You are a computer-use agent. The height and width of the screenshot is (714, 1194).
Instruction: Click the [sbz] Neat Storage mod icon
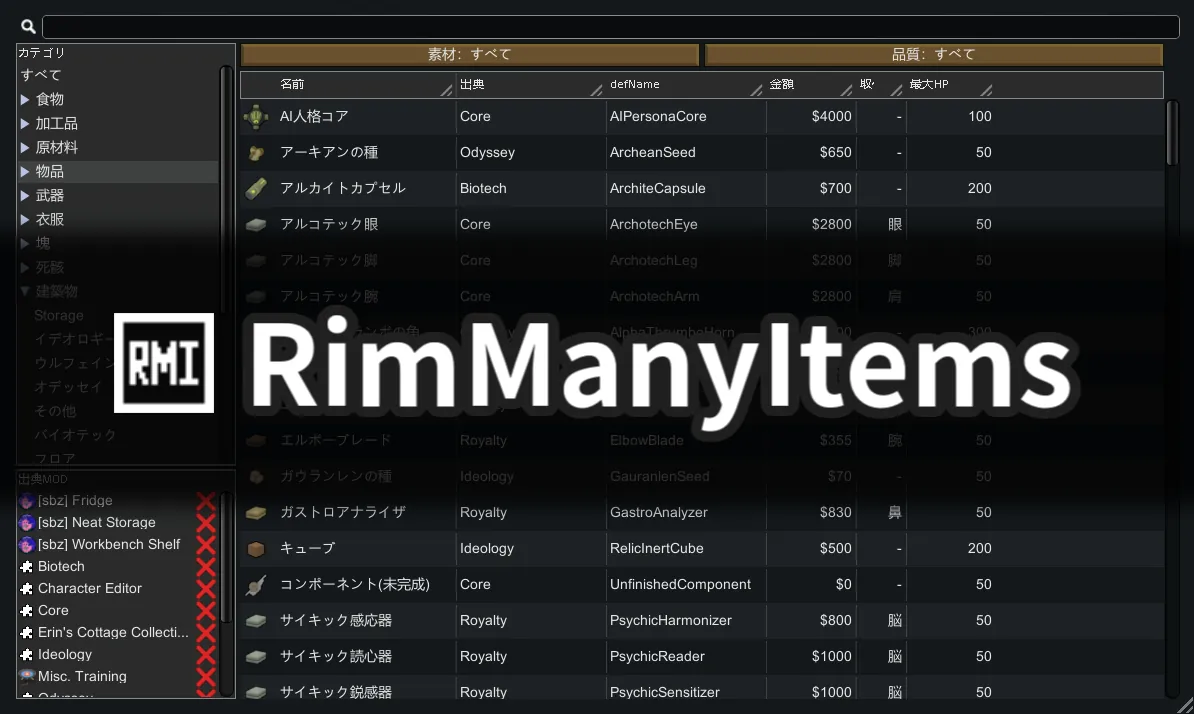point(27,522)
